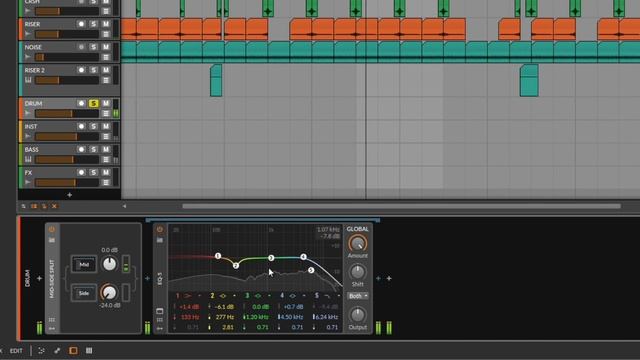Open the Both channel mode dropdown
The width and height of the screenshot is (640, 360).
tap(358, 296)
